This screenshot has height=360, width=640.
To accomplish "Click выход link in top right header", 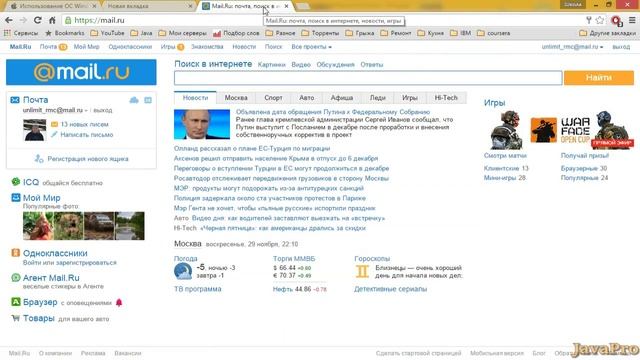I will (x=621, y=47).
